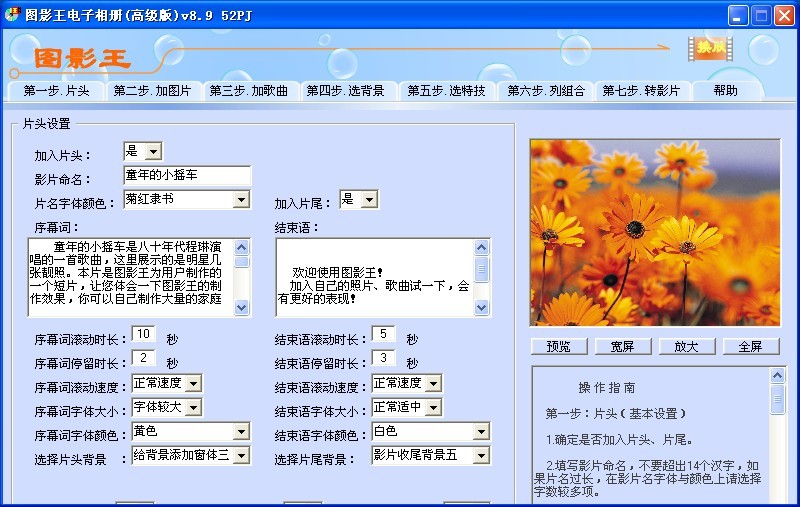Click the 结束语 scrollbar down arrow
Image resolution: width=800 pixels, height=507 pixels.
[482, 308]
